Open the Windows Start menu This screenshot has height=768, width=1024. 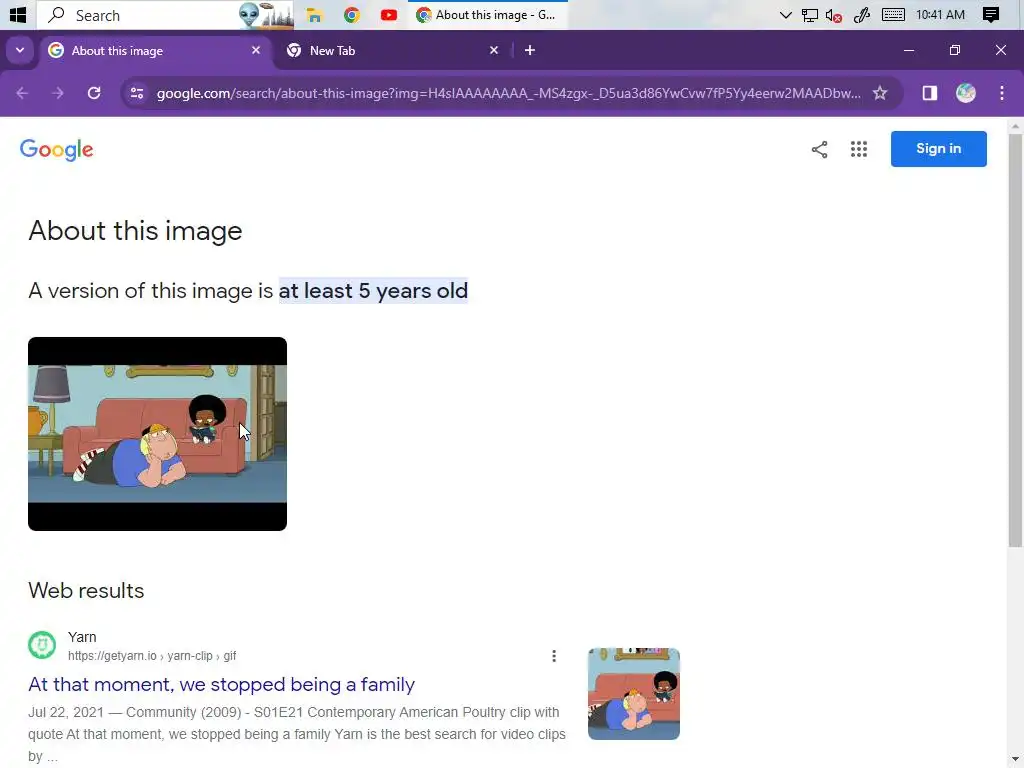[18, 14]
